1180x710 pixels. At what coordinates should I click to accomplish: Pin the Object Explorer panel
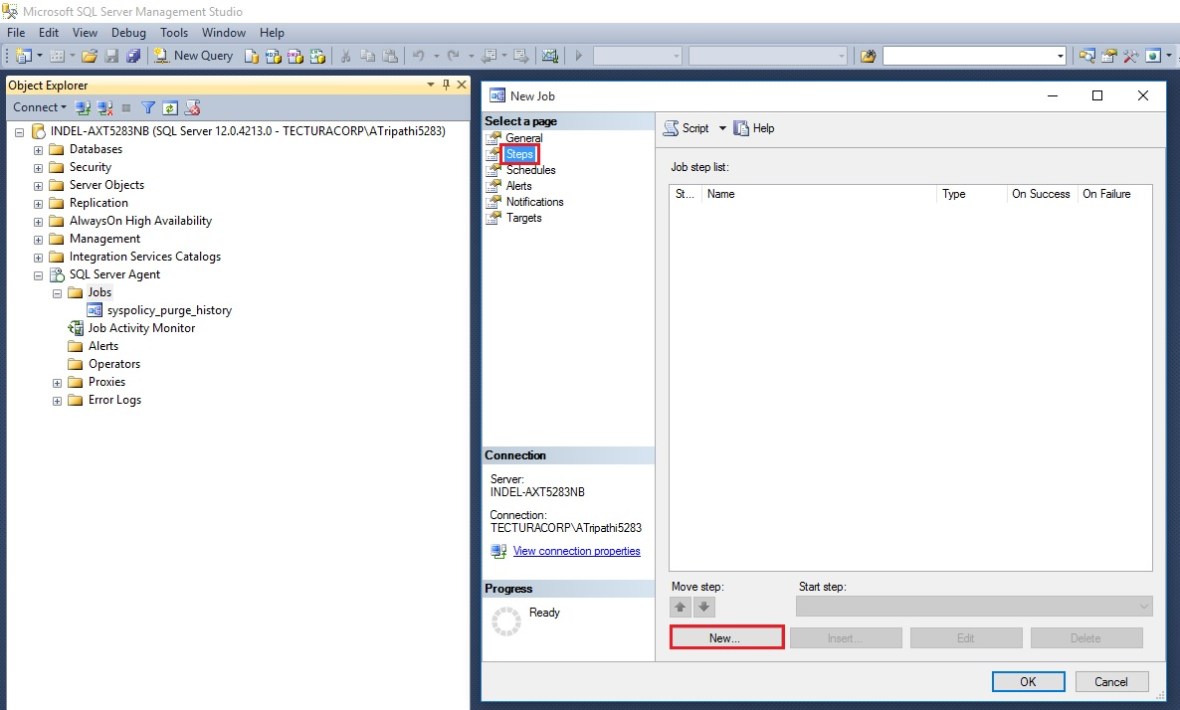tap(446, 85)
